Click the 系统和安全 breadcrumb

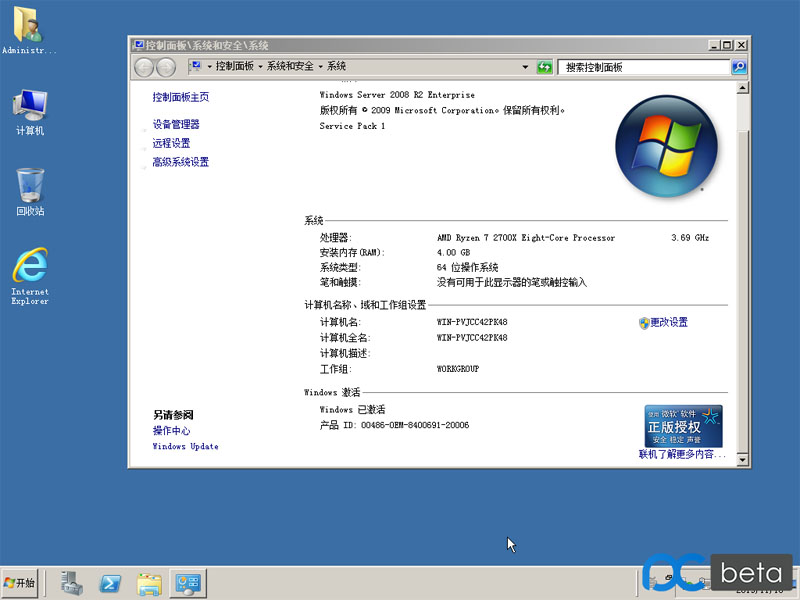point(290,66)
